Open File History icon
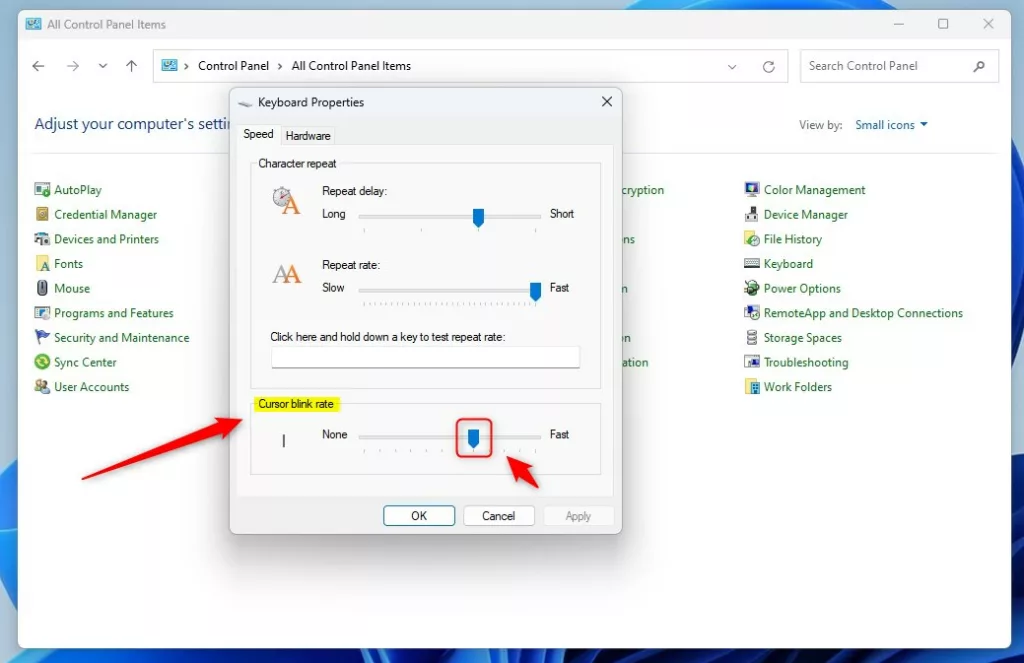This screenshot has width=1024, height=663. click(752, 239)
